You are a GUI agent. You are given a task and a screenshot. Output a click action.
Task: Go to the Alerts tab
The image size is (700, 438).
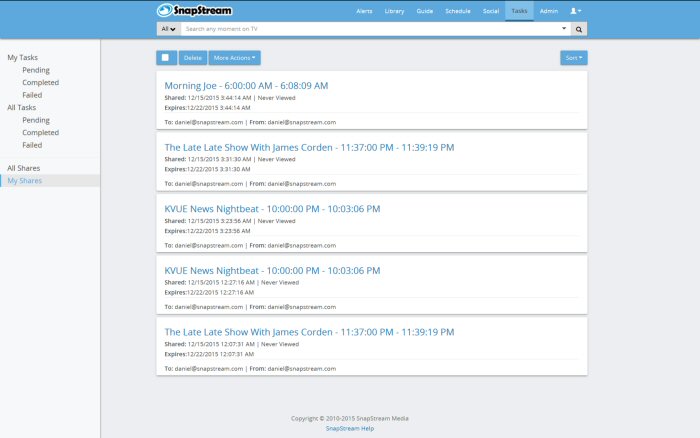coord(364,11)
